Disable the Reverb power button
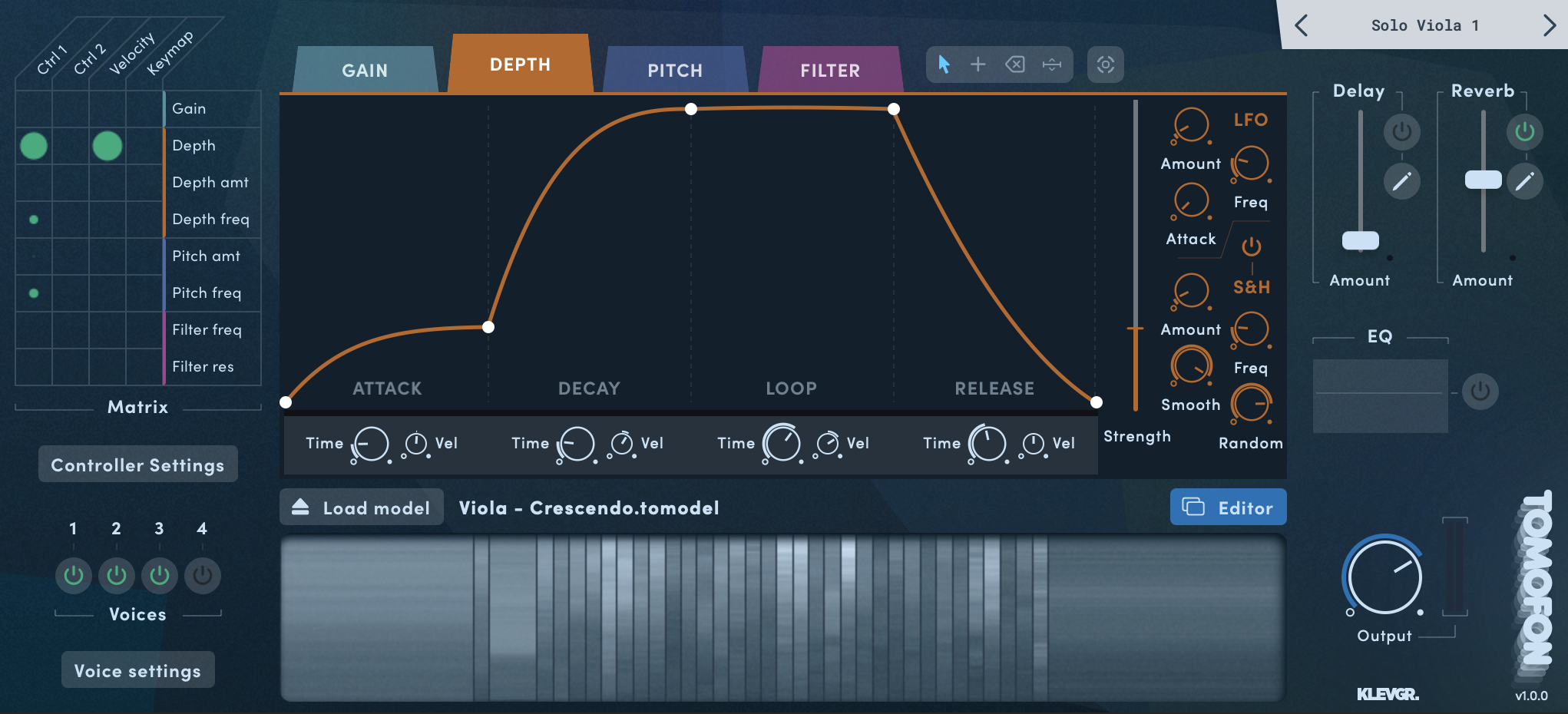 (x=1524, y=132)
